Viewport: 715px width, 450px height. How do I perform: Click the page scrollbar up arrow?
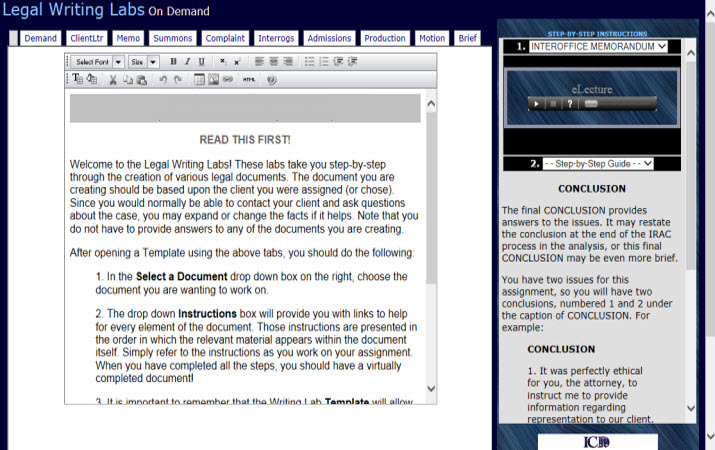(x=710, y=14)
